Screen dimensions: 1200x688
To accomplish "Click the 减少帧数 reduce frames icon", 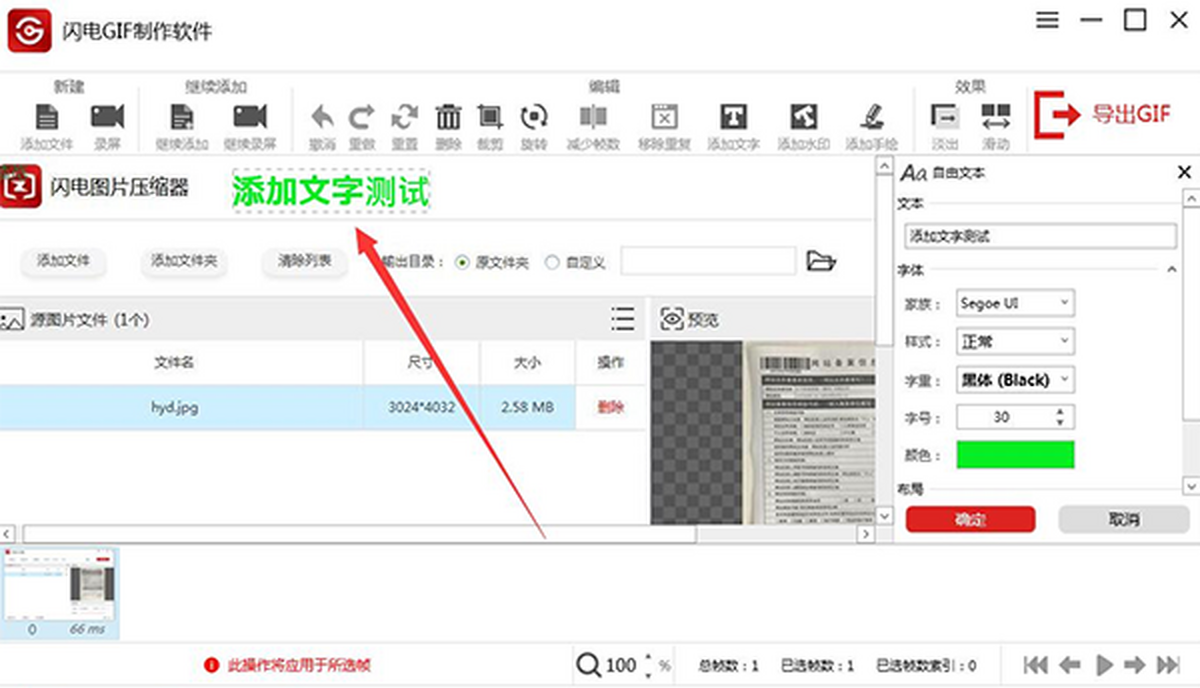I will click(593, 118).
